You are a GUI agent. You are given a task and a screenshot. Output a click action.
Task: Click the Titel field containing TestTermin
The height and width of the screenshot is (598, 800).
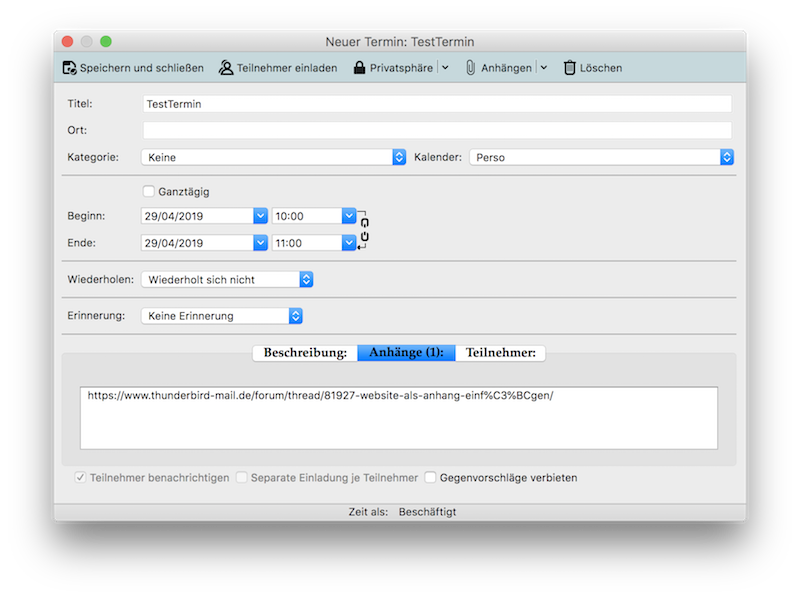437,104
